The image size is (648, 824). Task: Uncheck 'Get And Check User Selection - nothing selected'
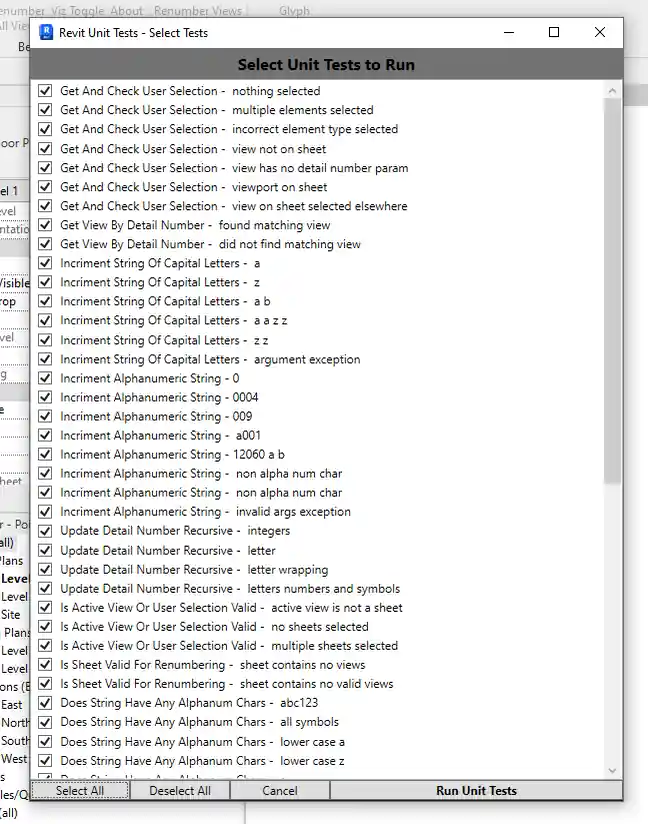(45, 91)
